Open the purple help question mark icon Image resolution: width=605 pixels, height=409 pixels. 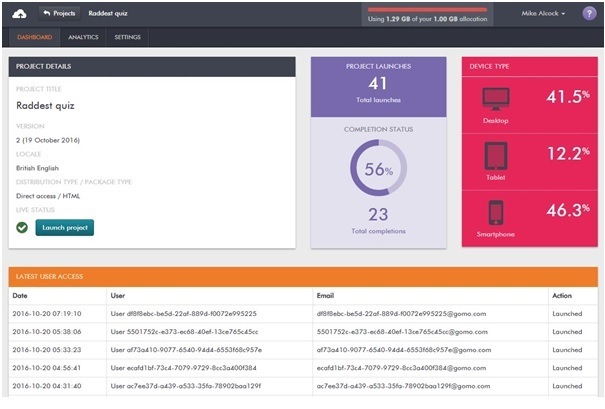589,14
